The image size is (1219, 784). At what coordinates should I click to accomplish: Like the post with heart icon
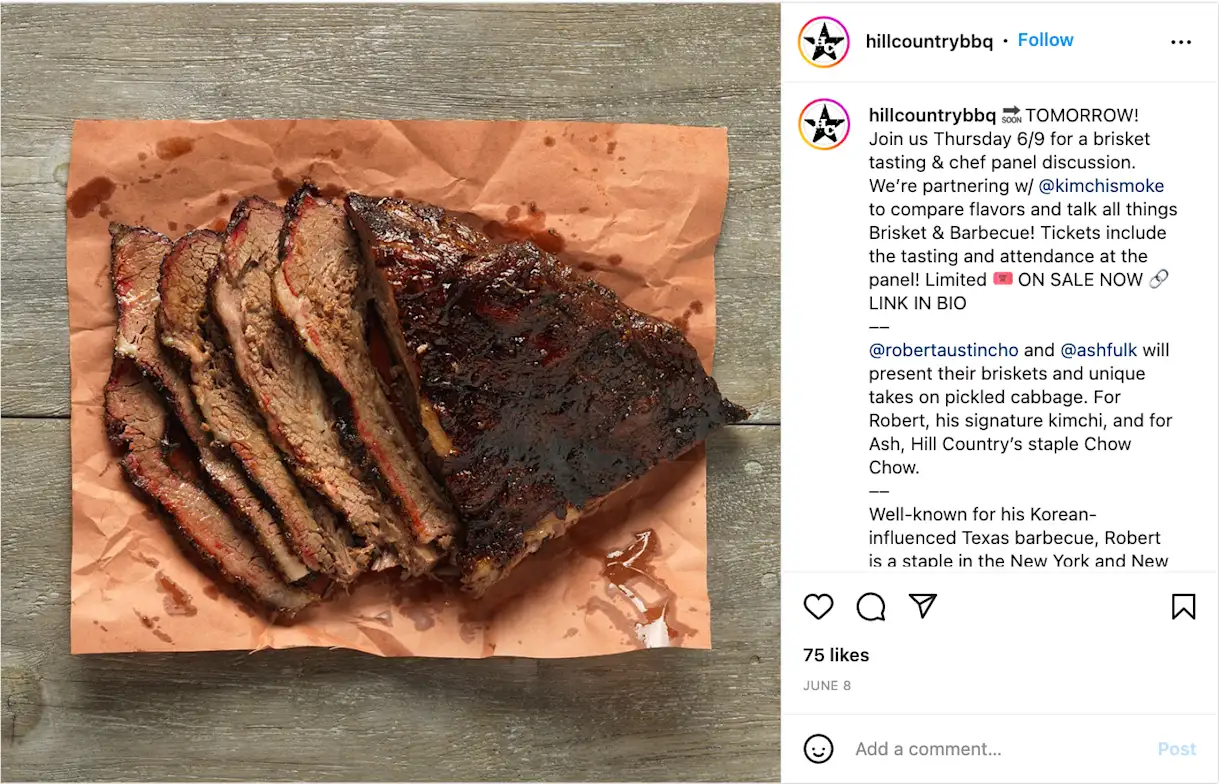click(x=818, y=606)
